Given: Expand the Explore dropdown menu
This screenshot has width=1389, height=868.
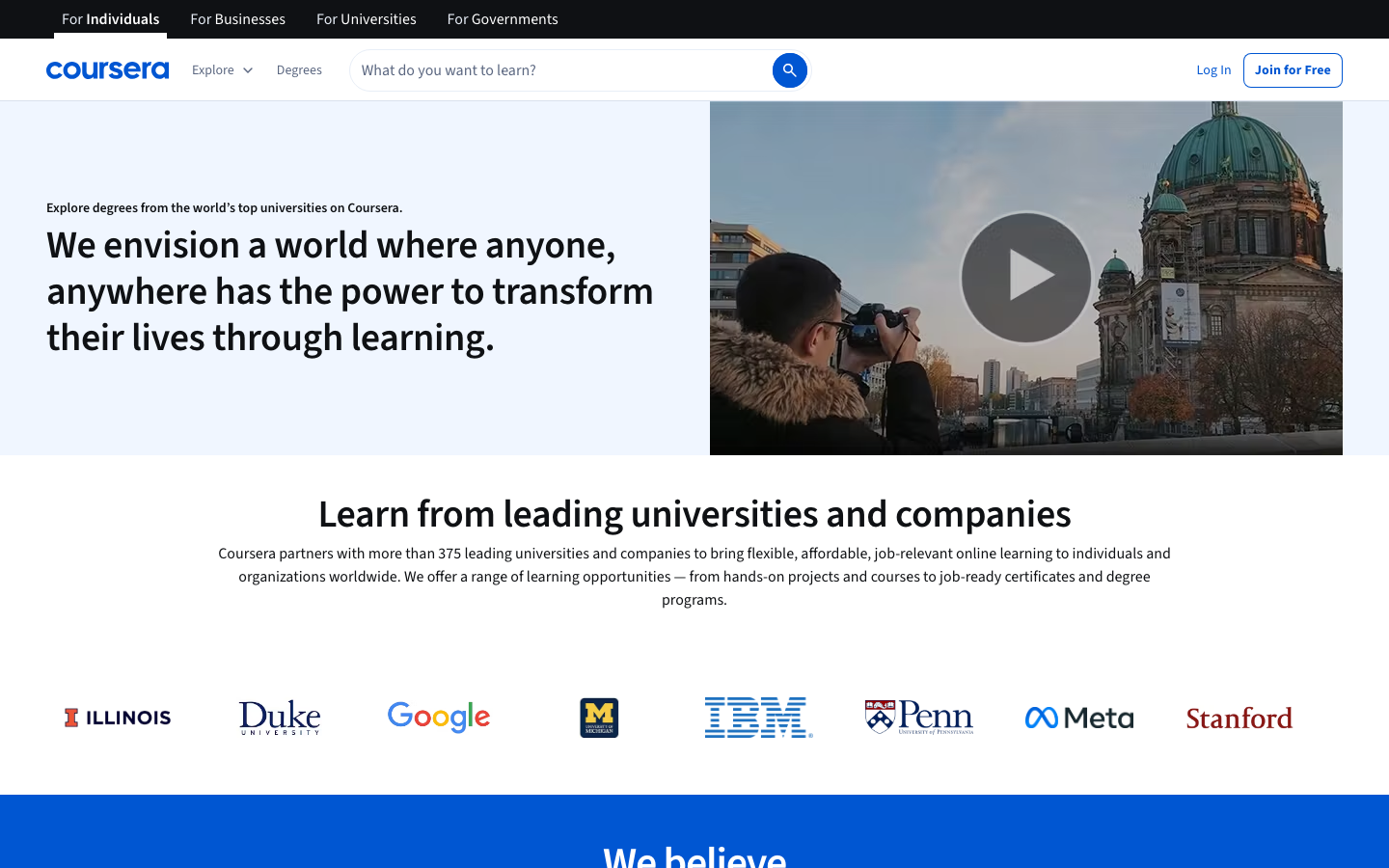Looking at the screenshot, I should [222, 70].
